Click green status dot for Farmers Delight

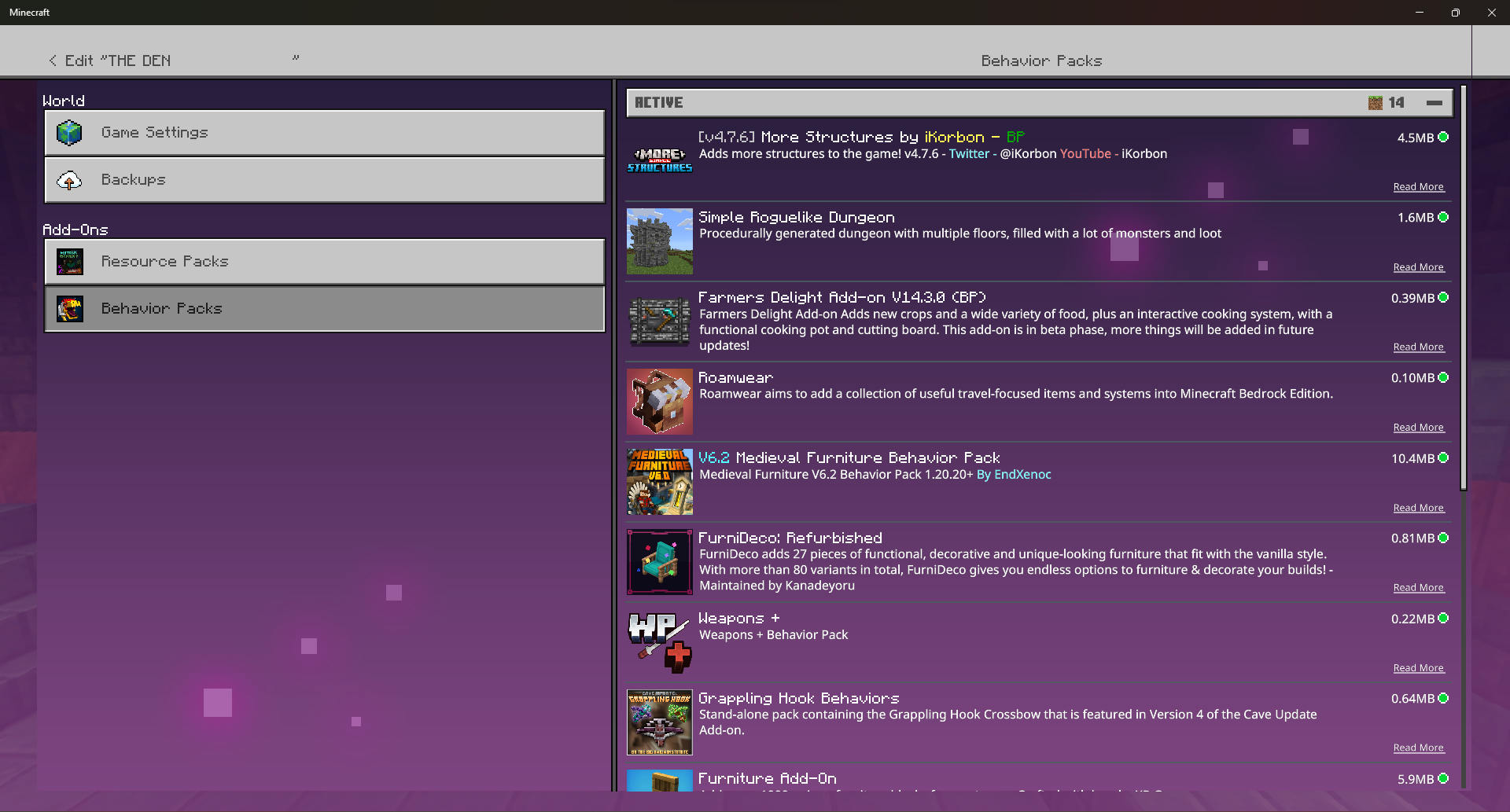(1443, 298)
